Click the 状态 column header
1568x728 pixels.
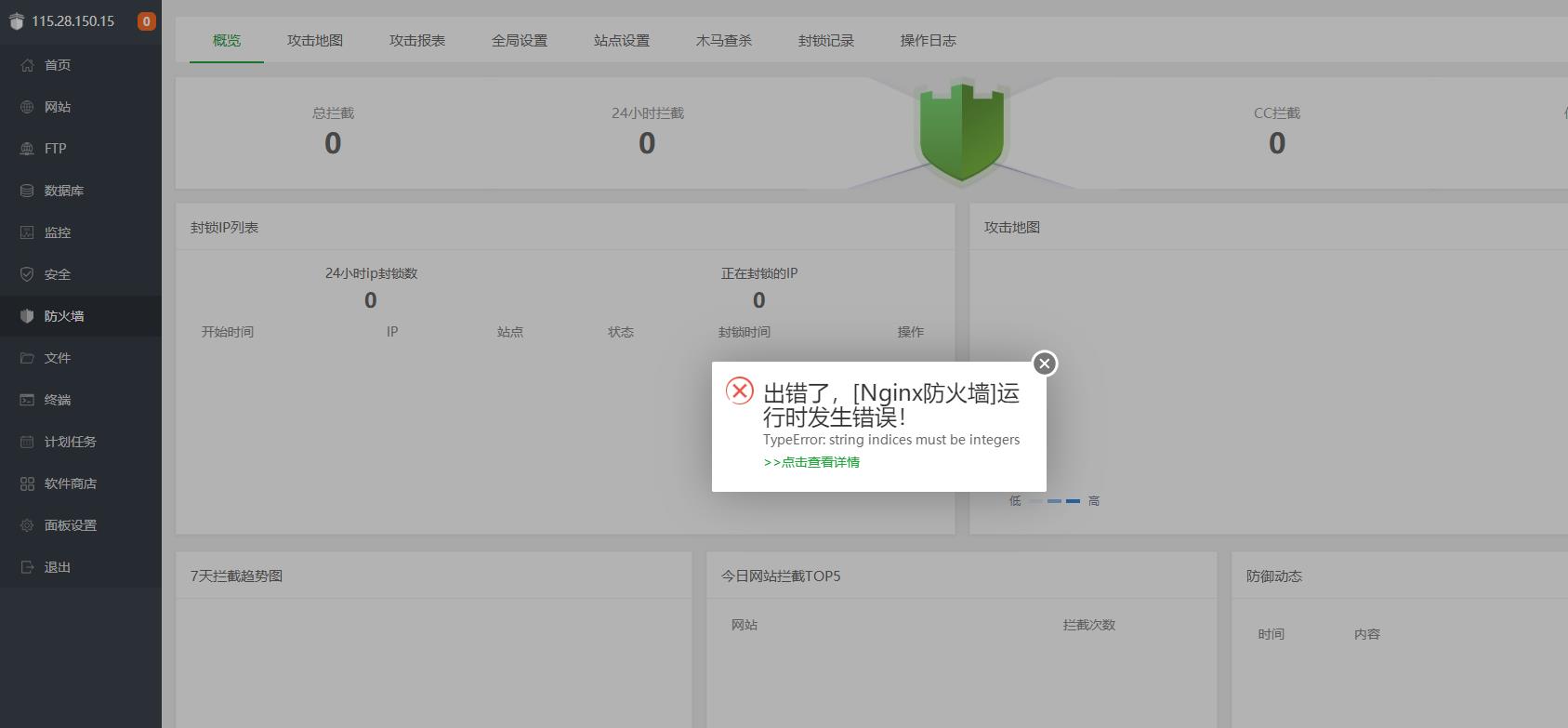click(621, 332)
